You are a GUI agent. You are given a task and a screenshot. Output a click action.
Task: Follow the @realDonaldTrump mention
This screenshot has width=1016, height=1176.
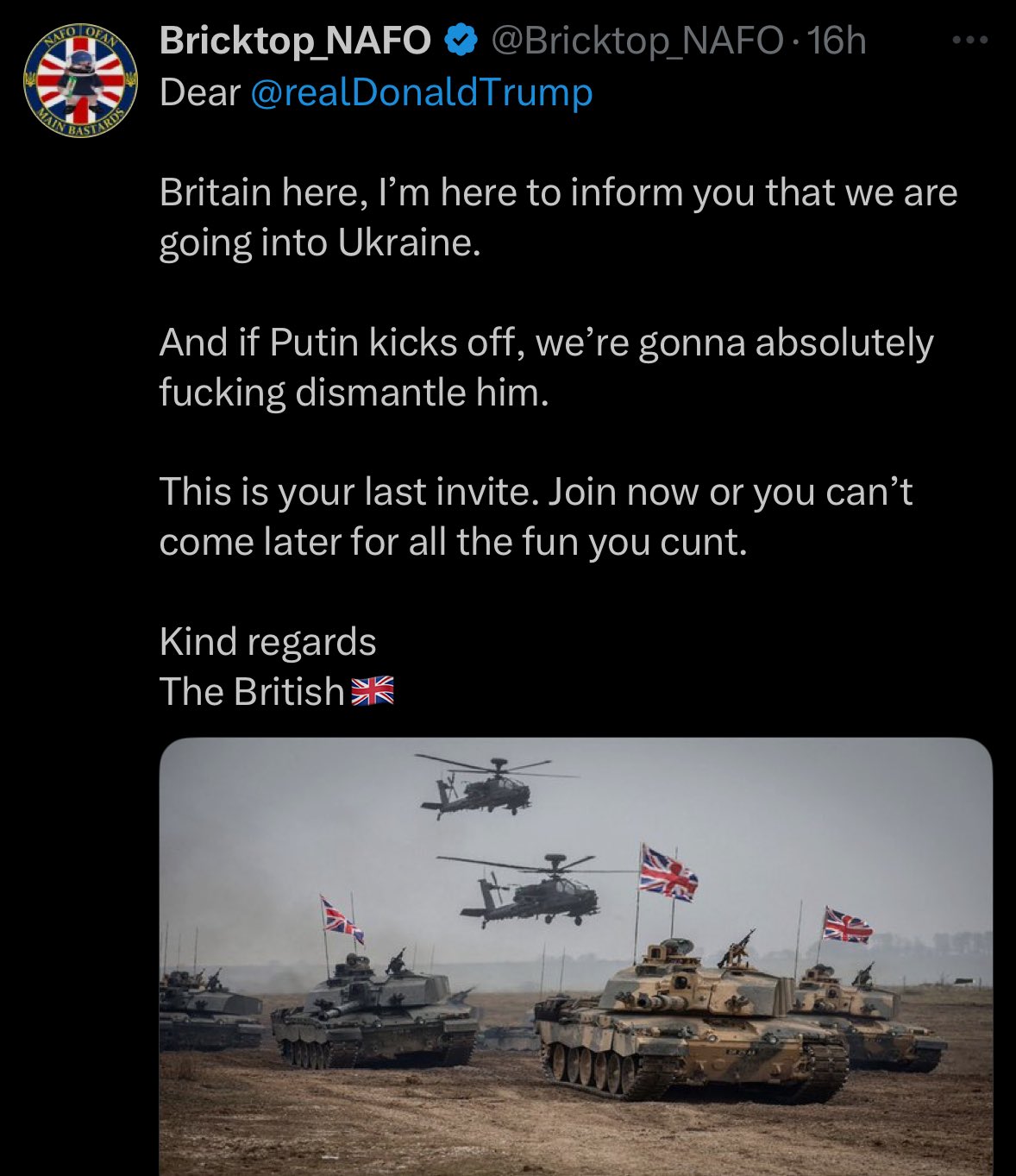click(421, 92)
